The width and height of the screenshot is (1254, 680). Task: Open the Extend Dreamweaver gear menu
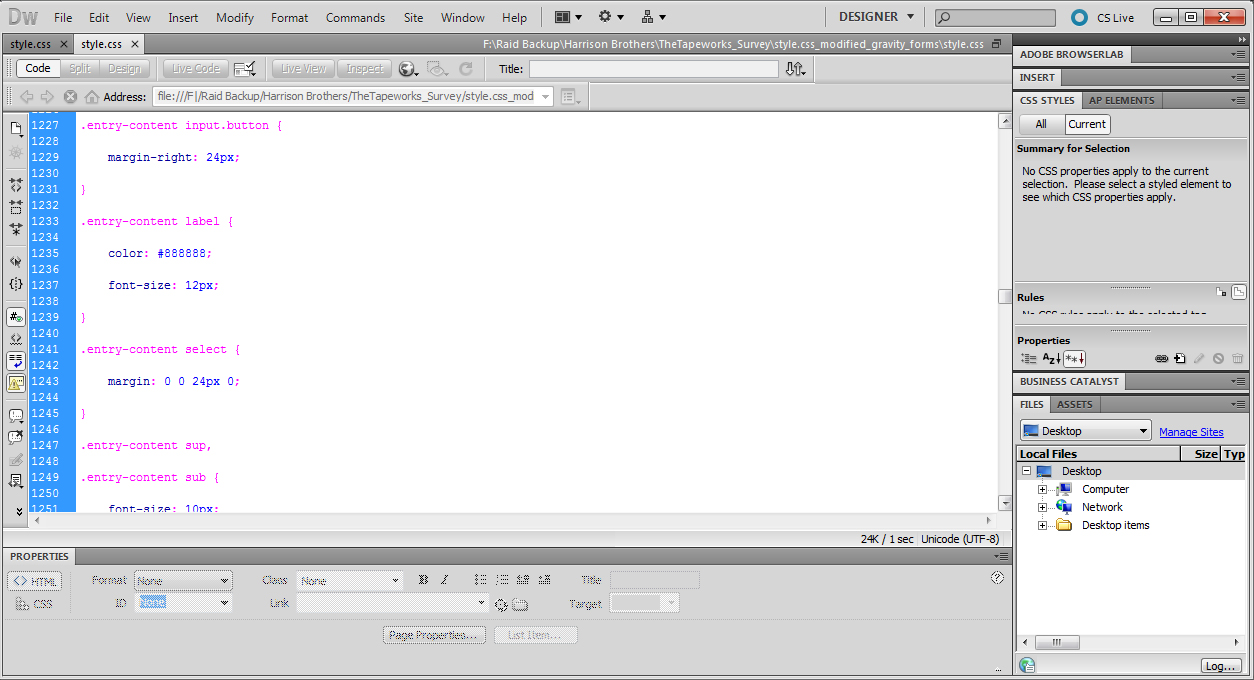[x=610, y=17]
